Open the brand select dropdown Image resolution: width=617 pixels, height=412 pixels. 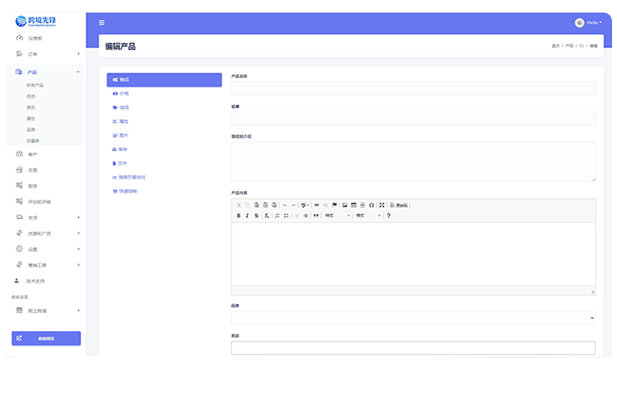coord(413,318)
